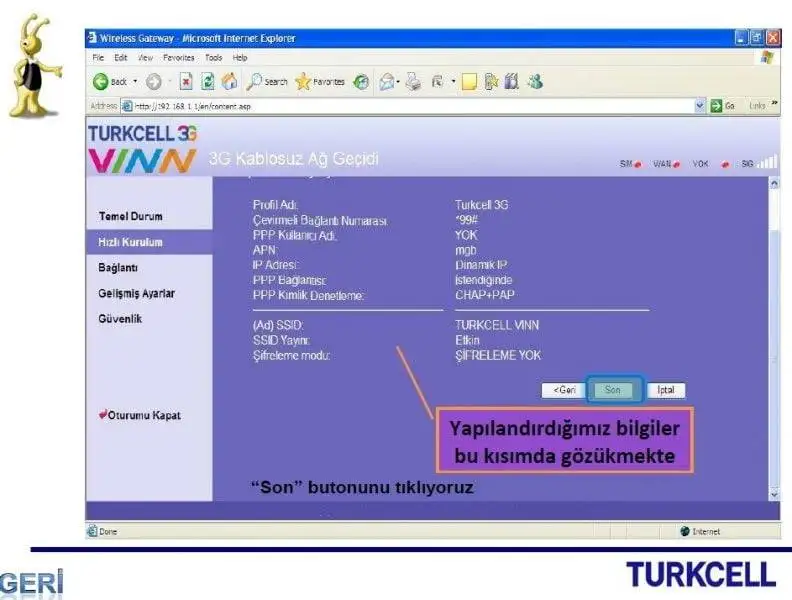Click the <Geri back button
This screenshot has width=792, height=600.
coord(564,390)
